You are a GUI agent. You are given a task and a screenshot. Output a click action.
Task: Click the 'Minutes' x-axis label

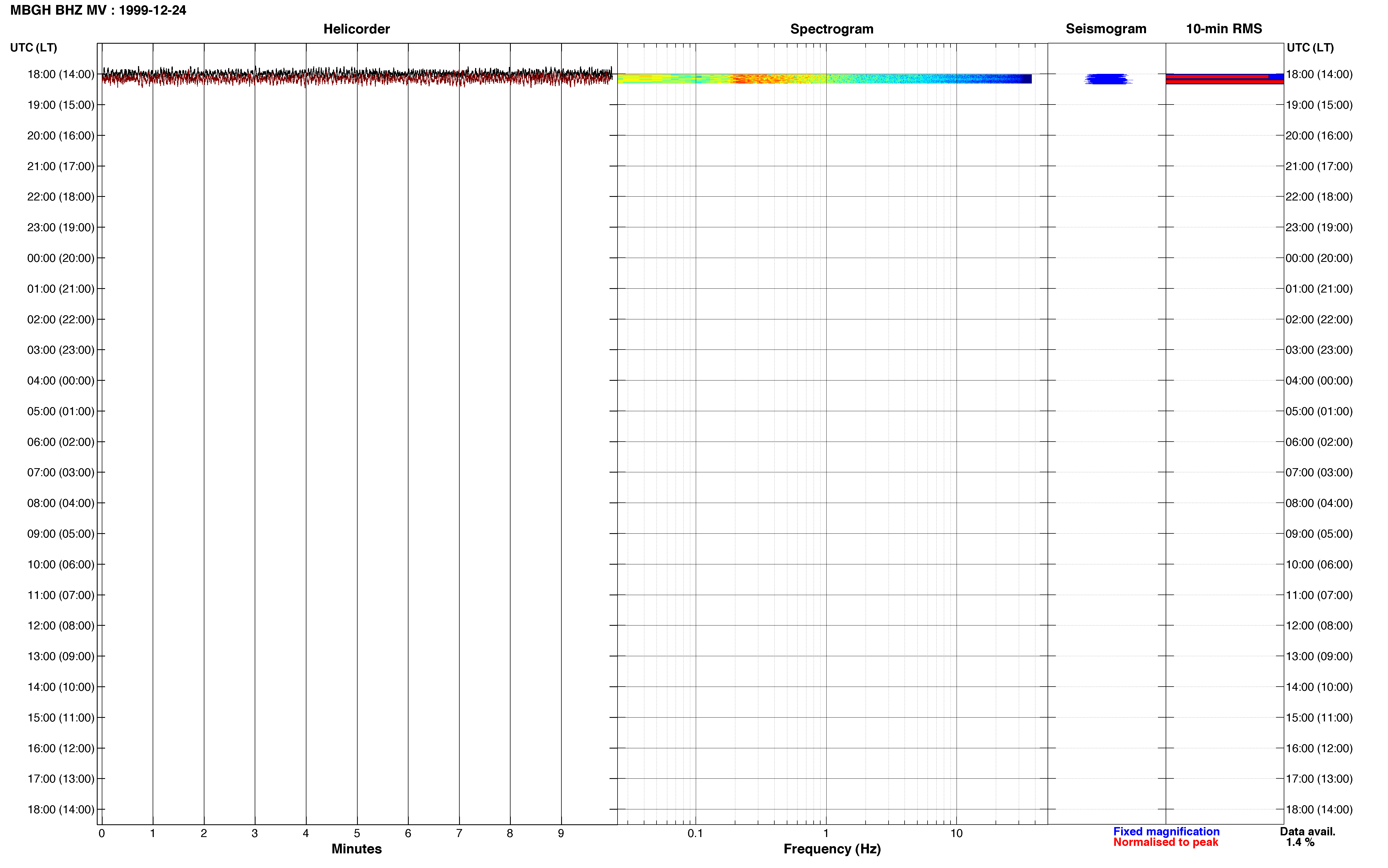pyautogui.click(x=356, y=848)
